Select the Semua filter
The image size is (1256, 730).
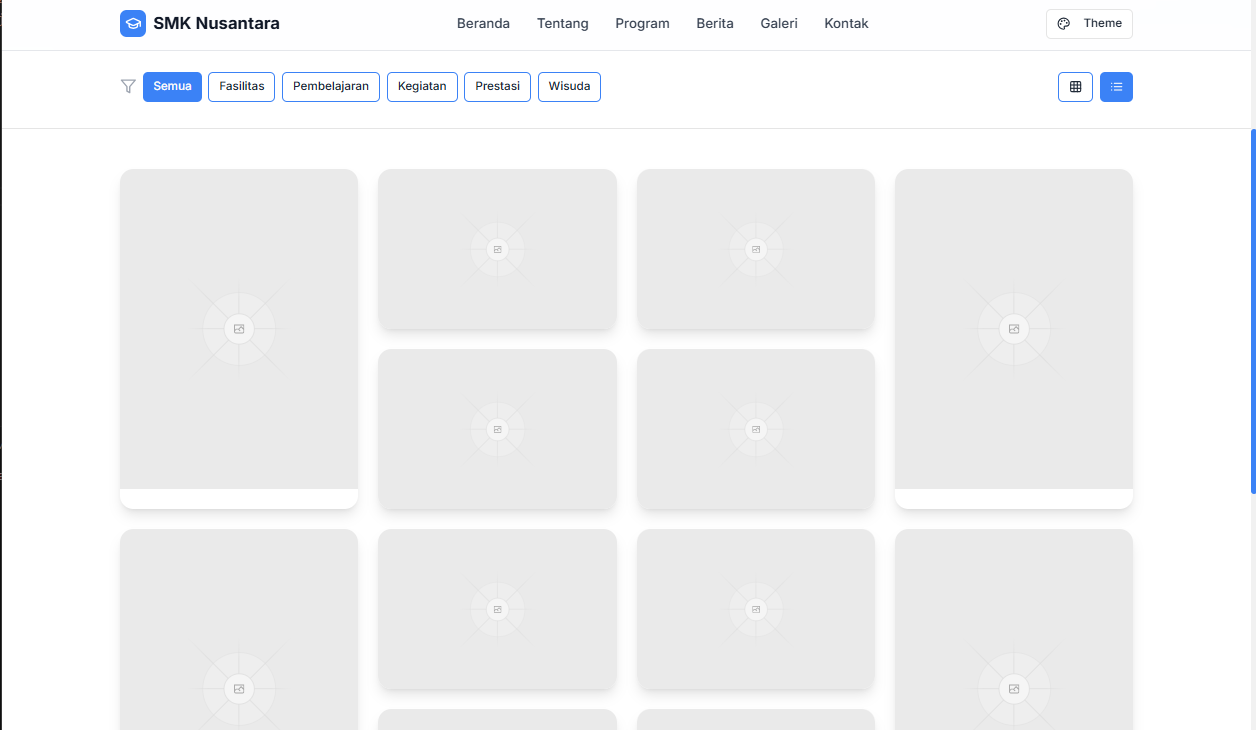tap(172, 87)
